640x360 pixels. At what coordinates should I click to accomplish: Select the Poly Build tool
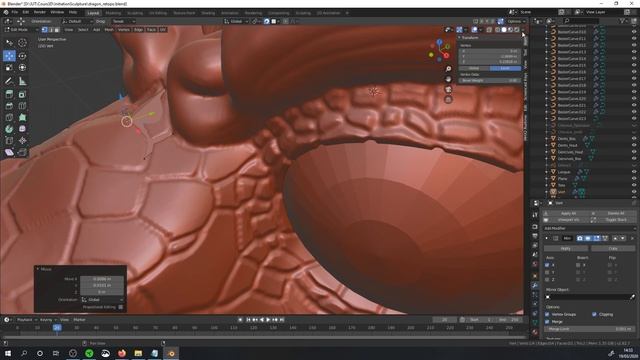click(x=22, y=118)
